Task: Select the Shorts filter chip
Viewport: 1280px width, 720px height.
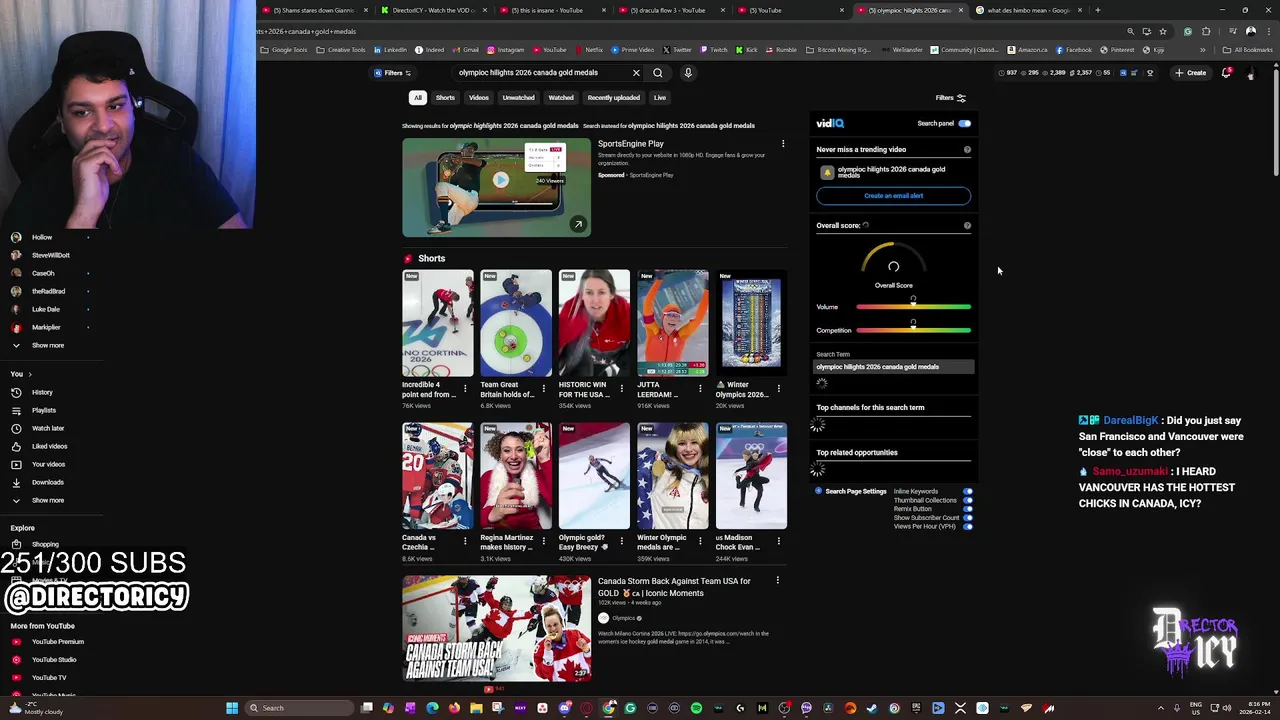Action: pyautogui.click(x=445, y=98)
